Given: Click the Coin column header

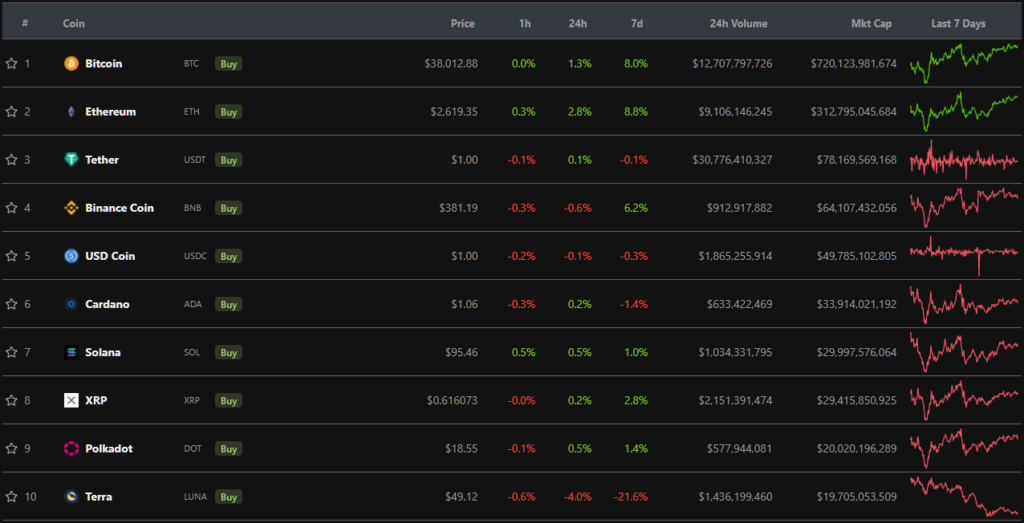Looking at the screenshot, I should (73, 23).
